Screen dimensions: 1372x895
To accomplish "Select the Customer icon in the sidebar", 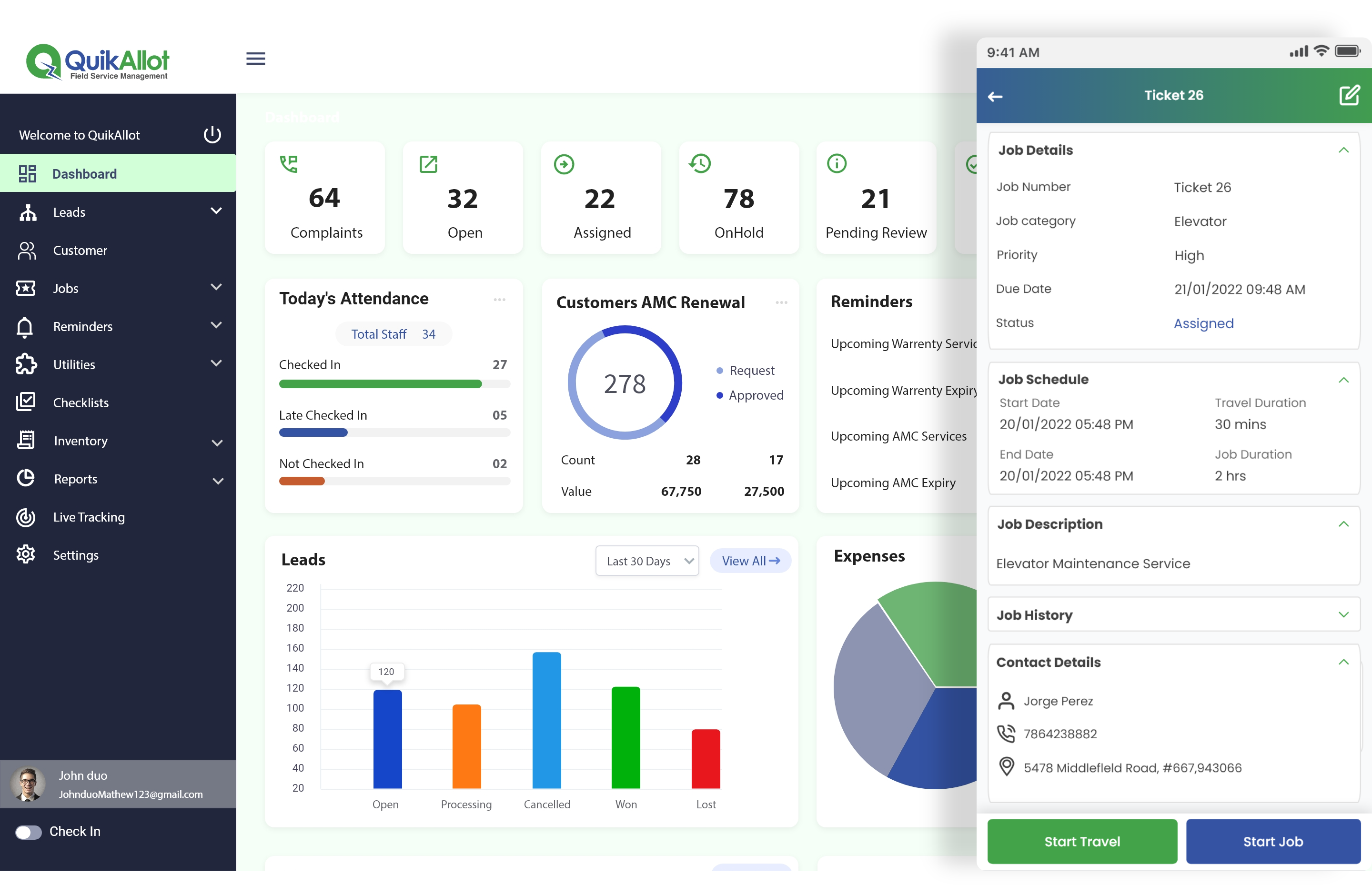I will 27,250.
